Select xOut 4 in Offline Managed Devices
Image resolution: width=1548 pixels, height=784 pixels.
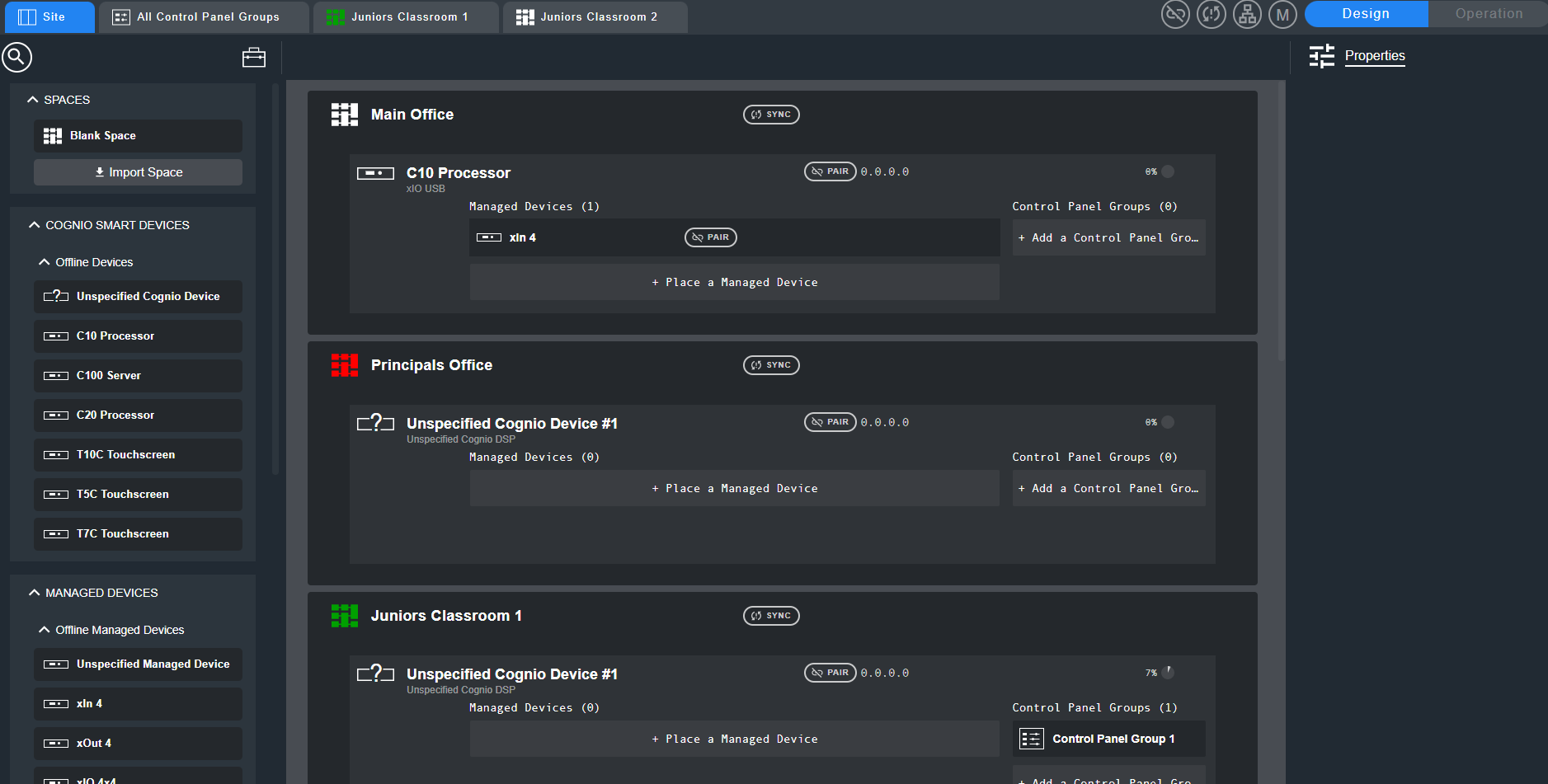tap(138, 744)
